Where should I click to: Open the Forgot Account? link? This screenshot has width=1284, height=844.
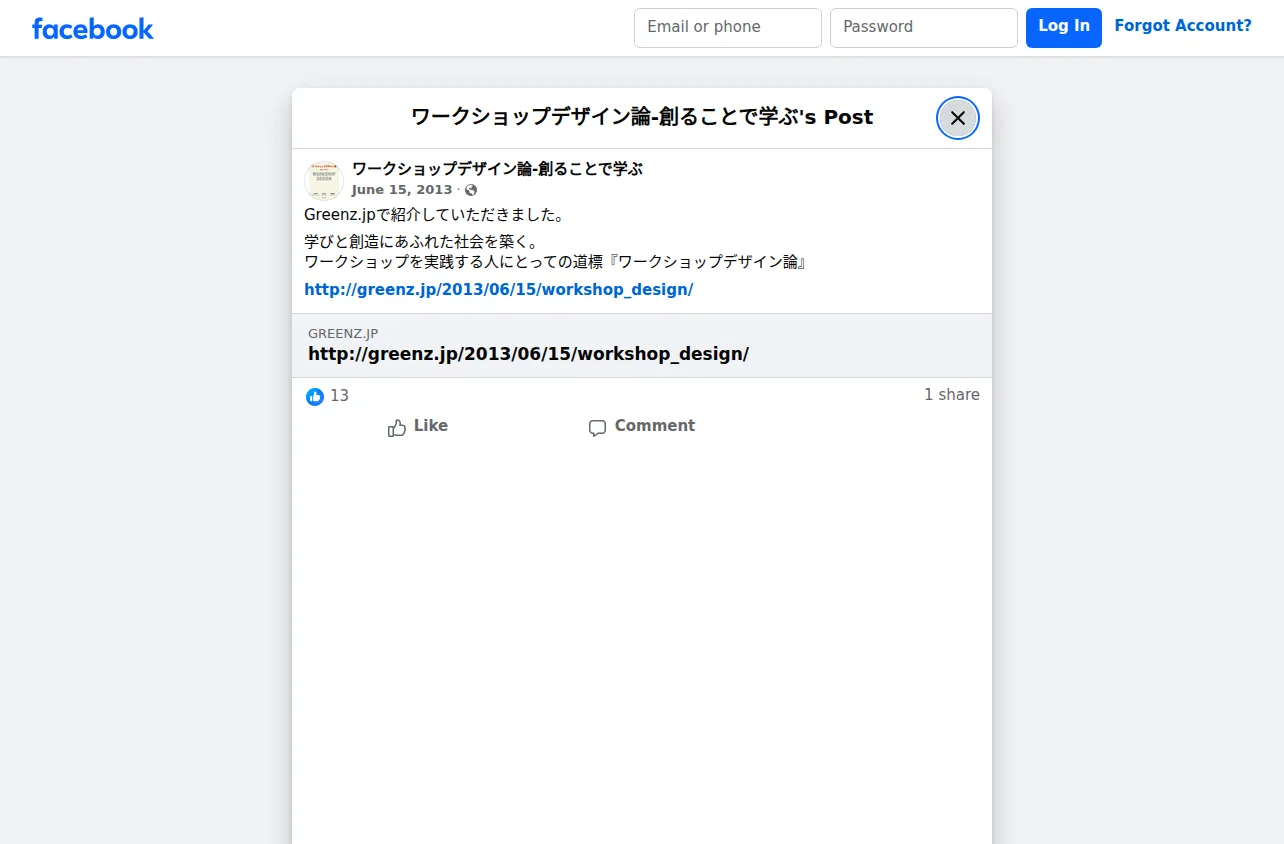1183,26
